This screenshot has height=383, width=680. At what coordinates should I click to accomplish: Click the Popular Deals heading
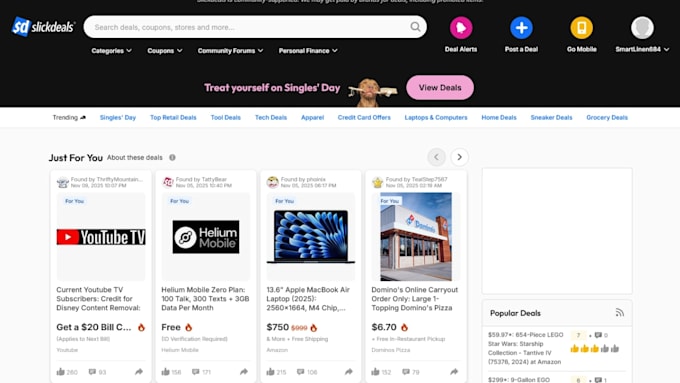click(515, 313)
